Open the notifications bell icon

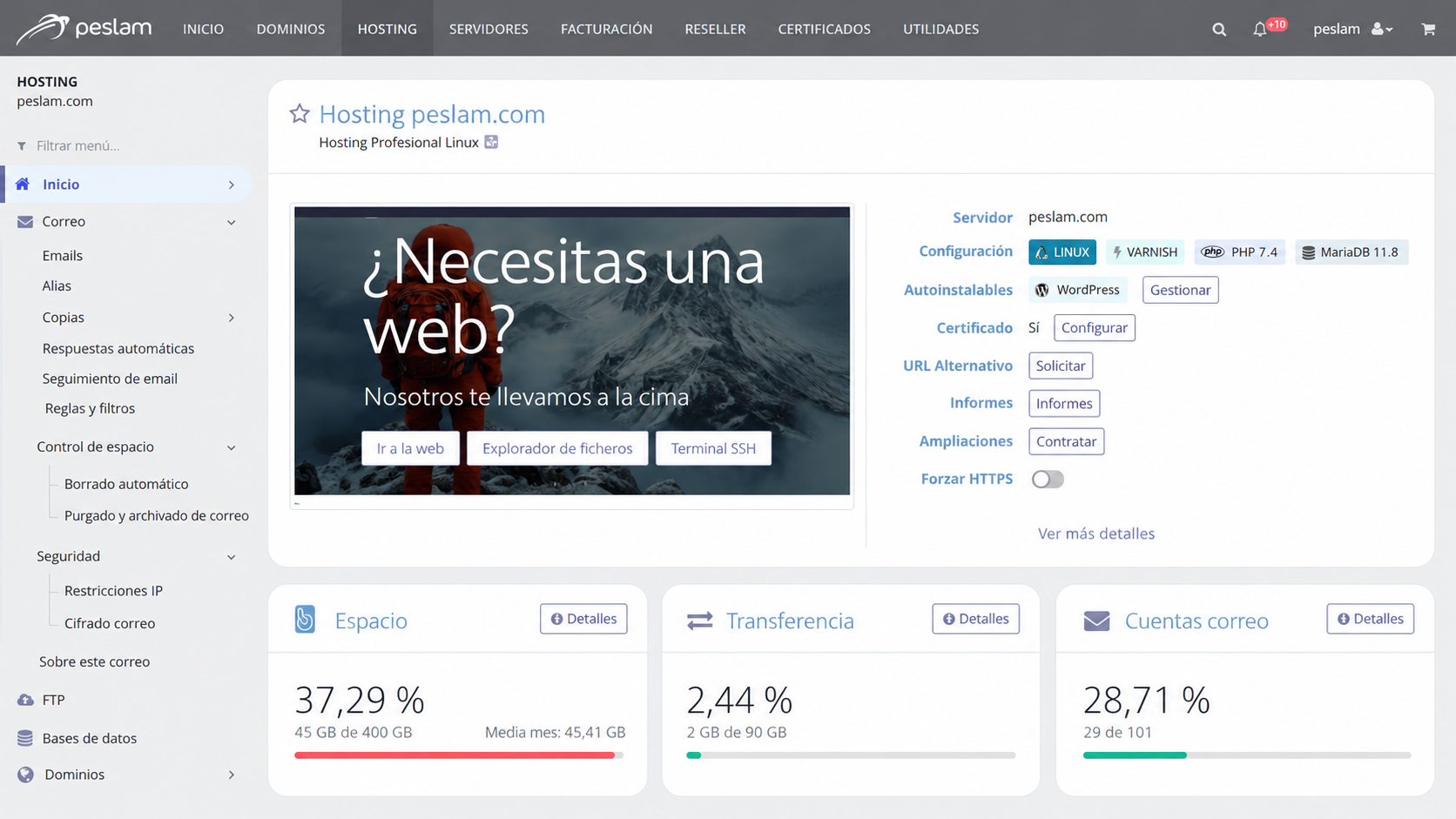pyautogui.click(x=1260, y=30)
